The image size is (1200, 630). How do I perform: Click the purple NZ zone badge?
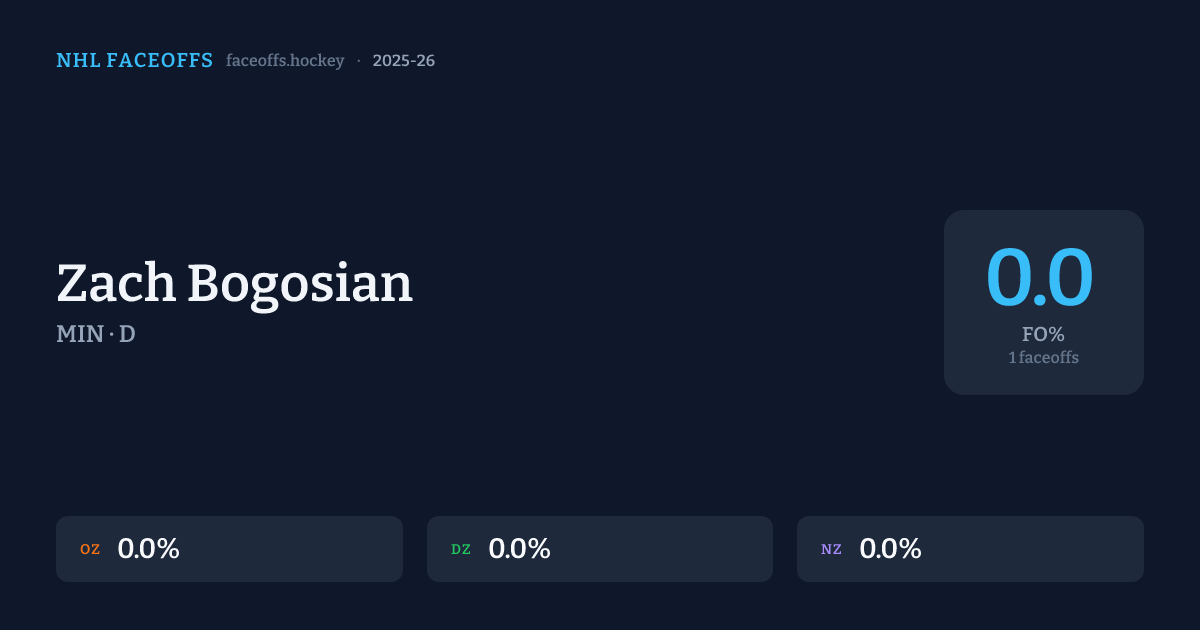pyautogui.click(x=831, y=549)
